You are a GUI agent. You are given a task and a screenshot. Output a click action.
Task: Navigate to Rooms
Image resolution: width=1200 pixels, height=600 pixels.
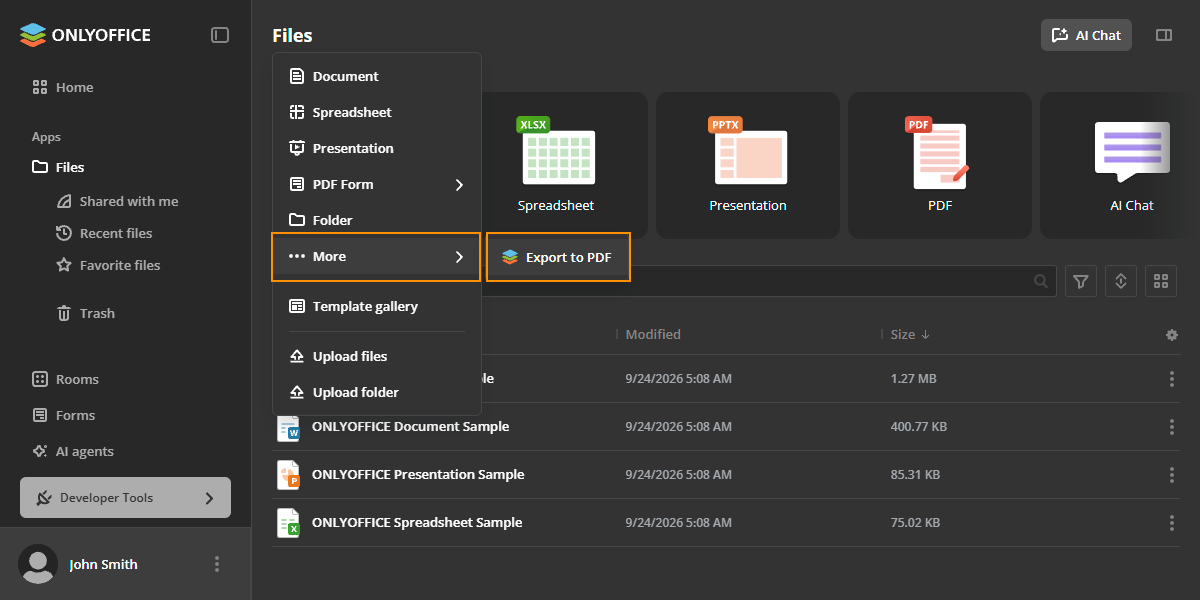[x=65, y=379]
